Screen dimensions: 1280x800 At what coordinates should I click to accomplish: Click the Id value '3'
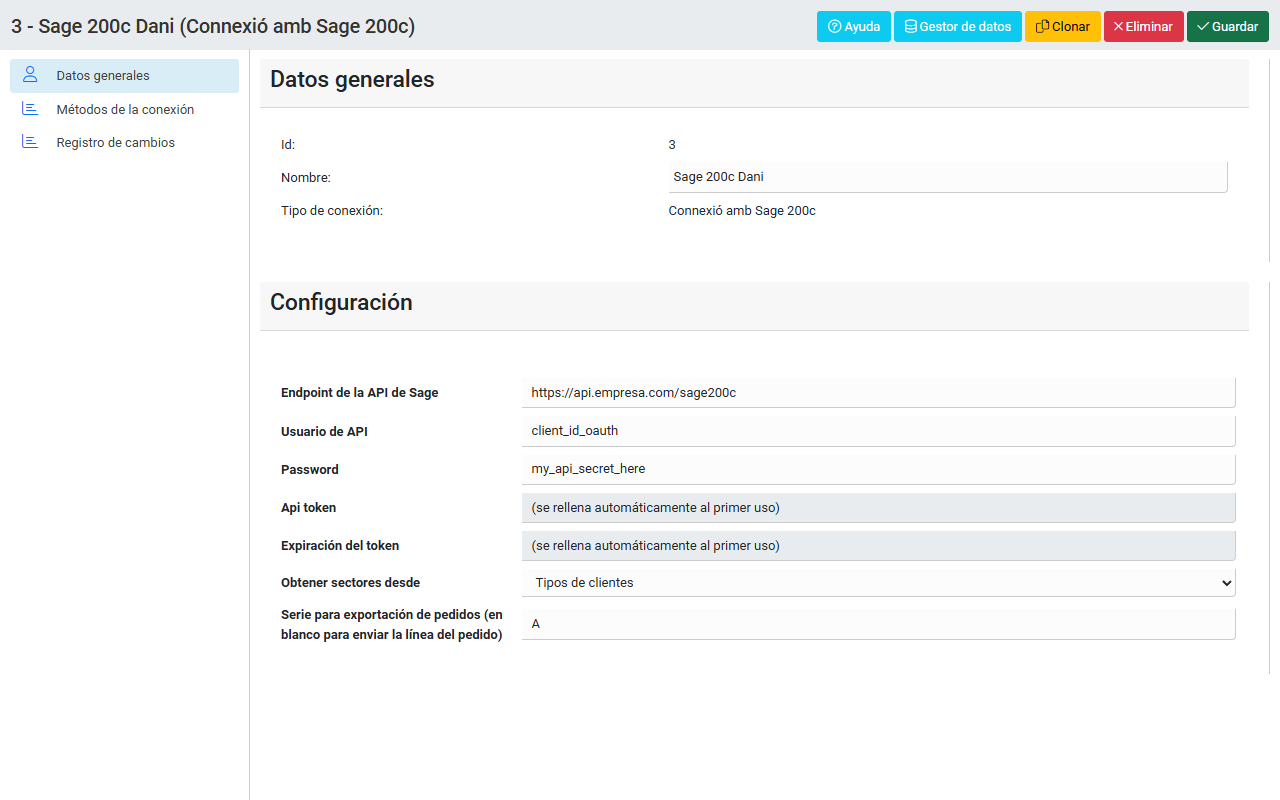672,145
